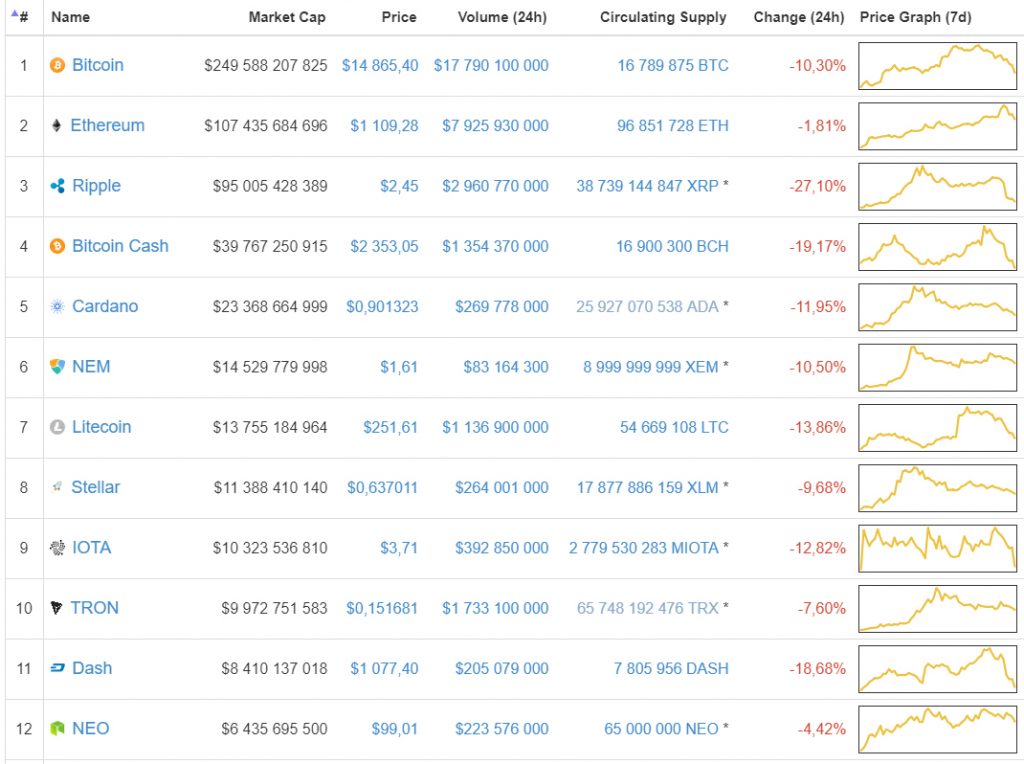
Task: Click the NEO green logo icon
Action: click(x=57, y=729)
